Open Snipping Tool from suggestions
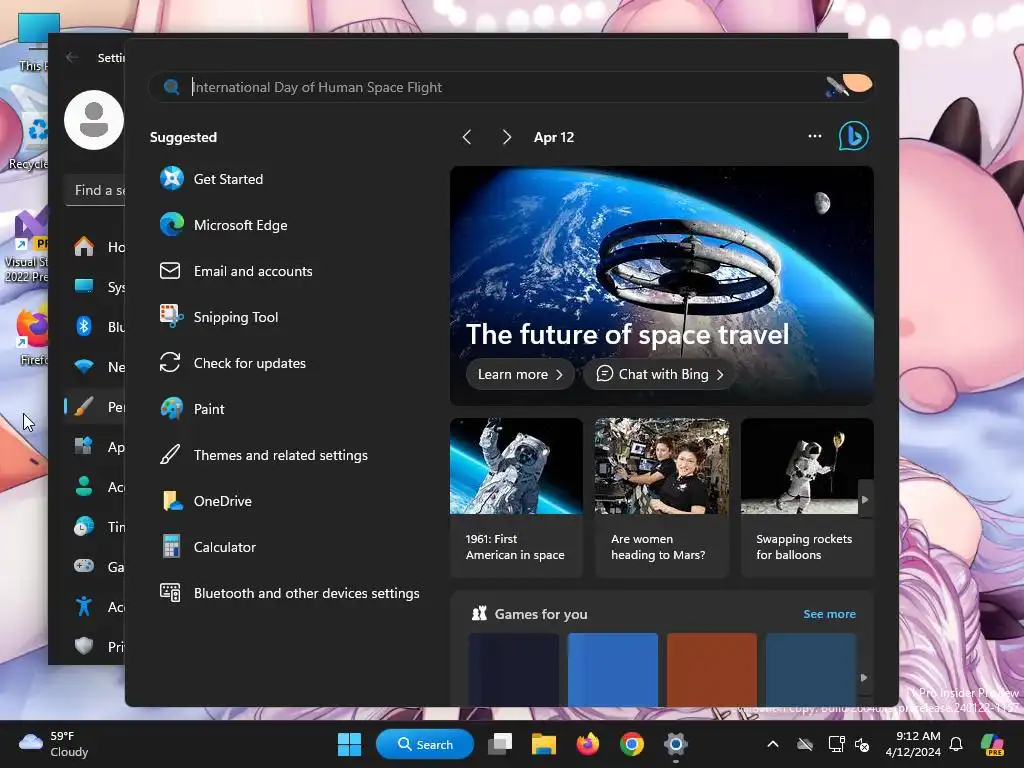 click(x=219, y=317)
